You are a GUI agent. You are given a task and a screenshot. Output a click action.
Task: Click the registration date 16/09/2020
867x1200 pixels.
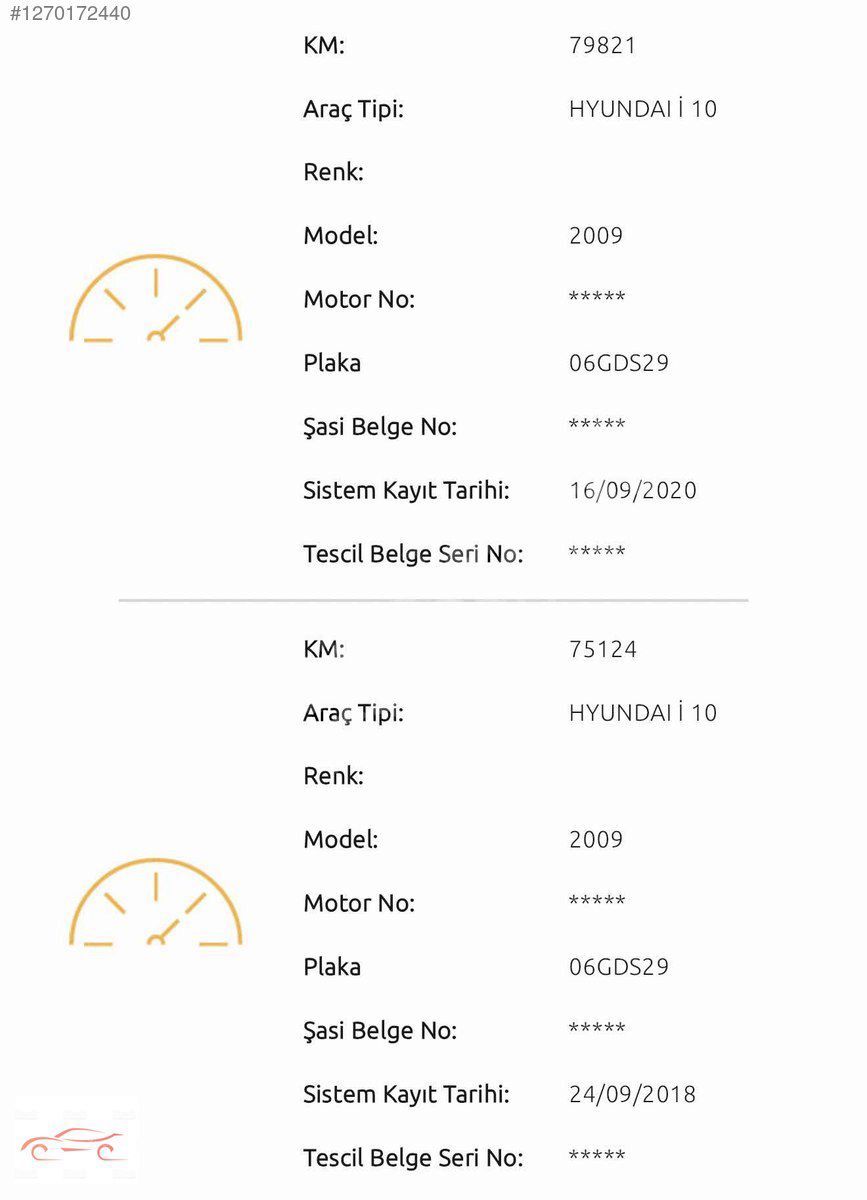(632, 490)
